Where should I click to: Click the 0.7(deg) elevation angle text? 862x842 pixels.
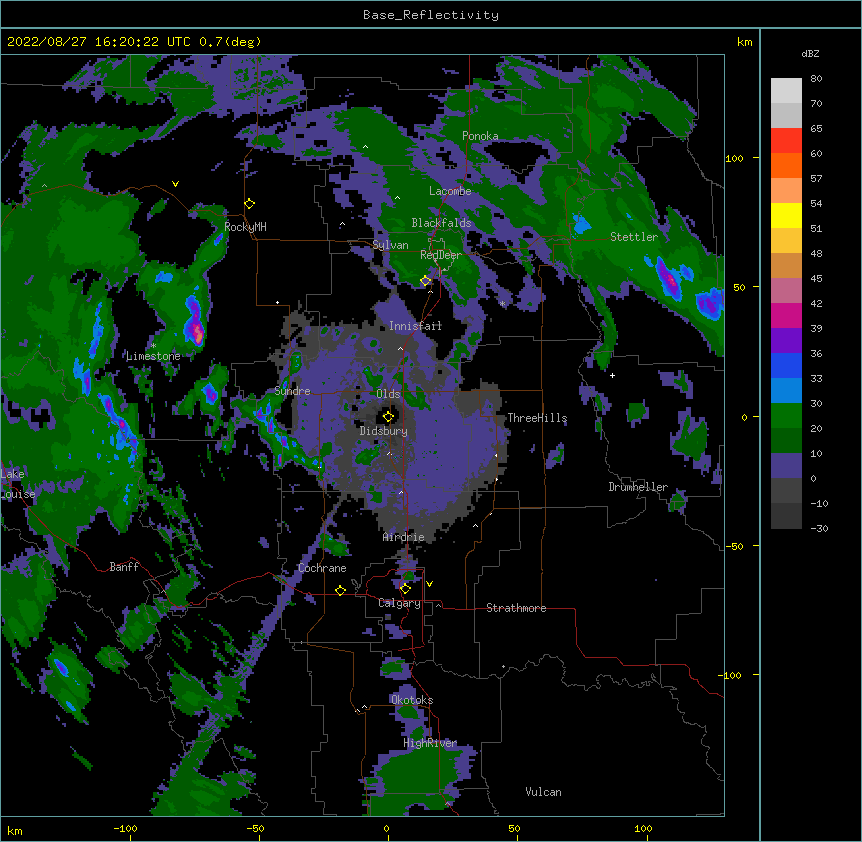230,42
